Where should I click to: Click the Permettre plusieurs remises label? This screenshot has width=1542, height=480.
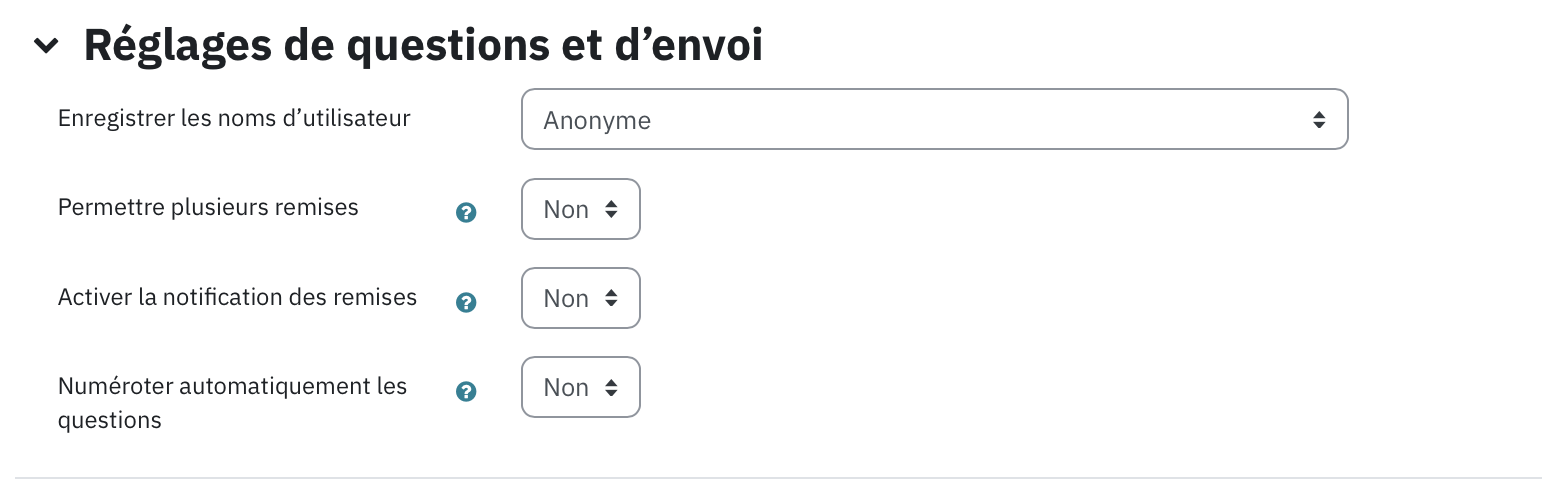pos(208,207)
